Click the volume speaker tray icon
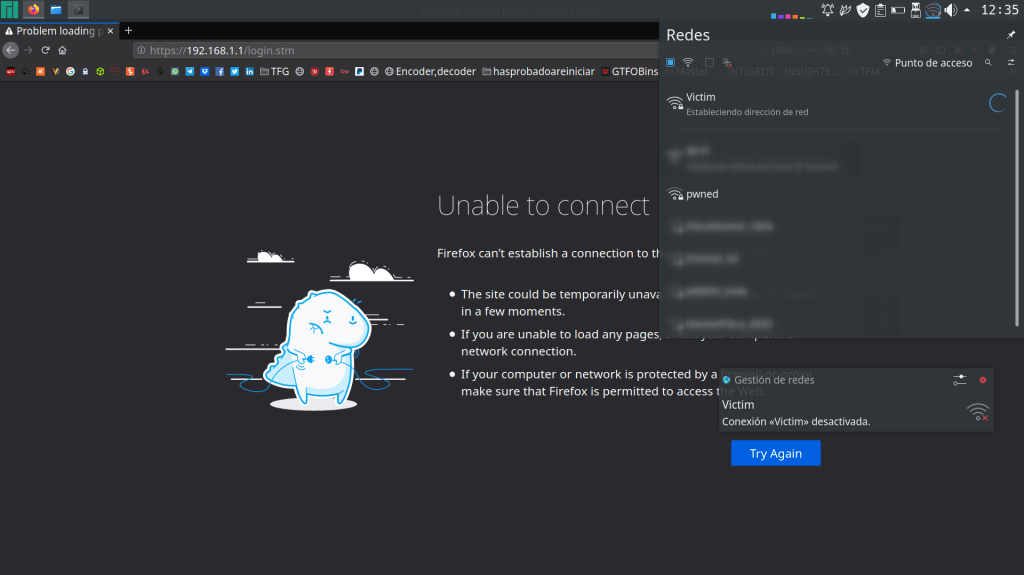The height and width of the screenshot is (575, 1024). click(951, 10)
